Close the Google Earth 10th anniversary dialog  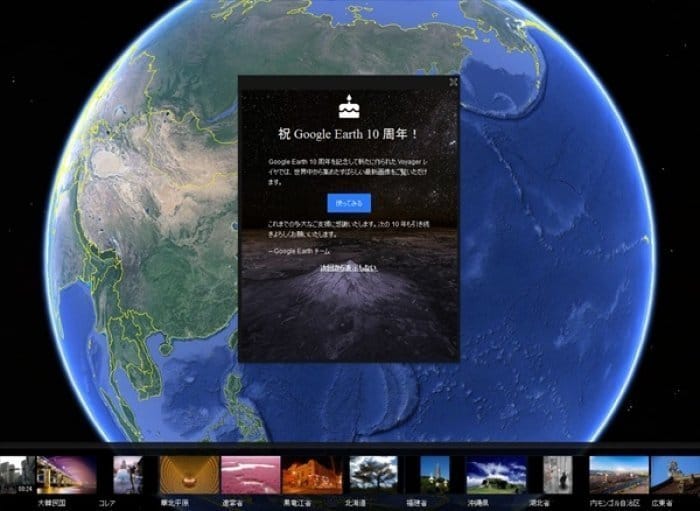point(453,82)
